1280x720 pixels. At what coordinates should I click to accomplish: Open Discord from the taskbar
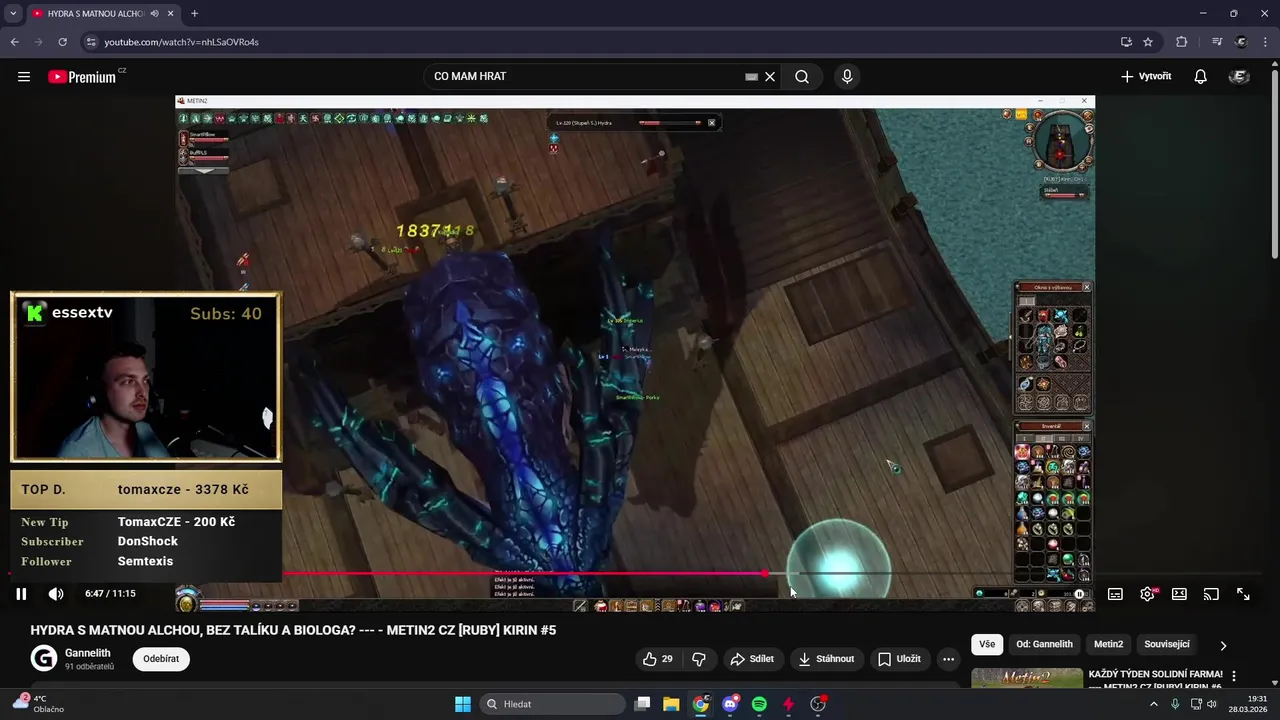731,704
